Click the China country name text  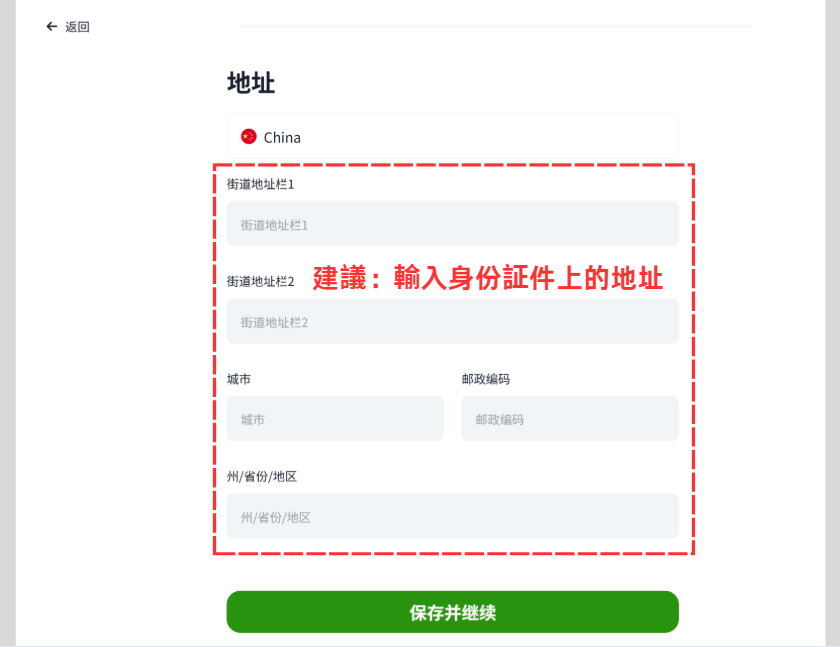point(282,138)
